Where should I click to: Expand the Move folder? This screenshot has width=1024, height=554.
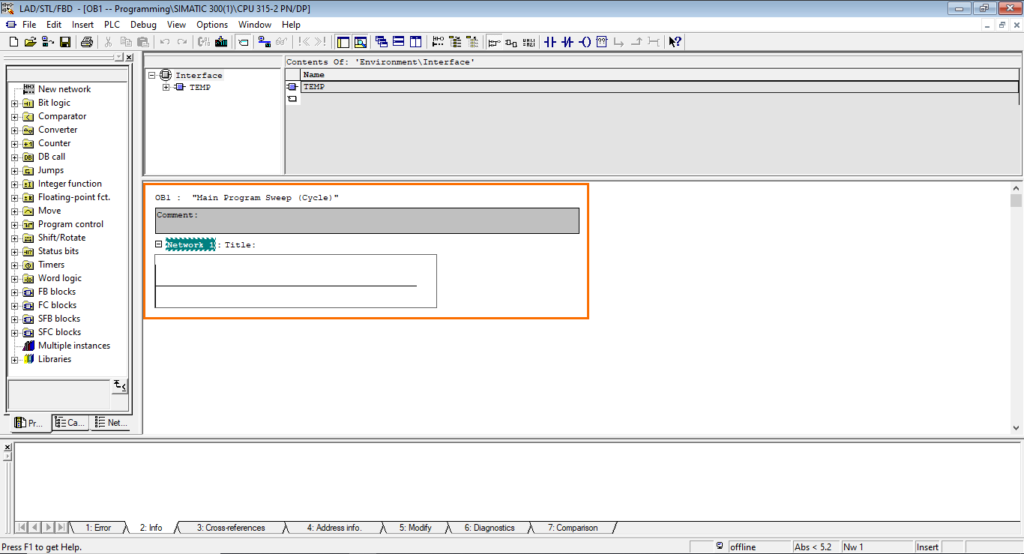[14, 211]
